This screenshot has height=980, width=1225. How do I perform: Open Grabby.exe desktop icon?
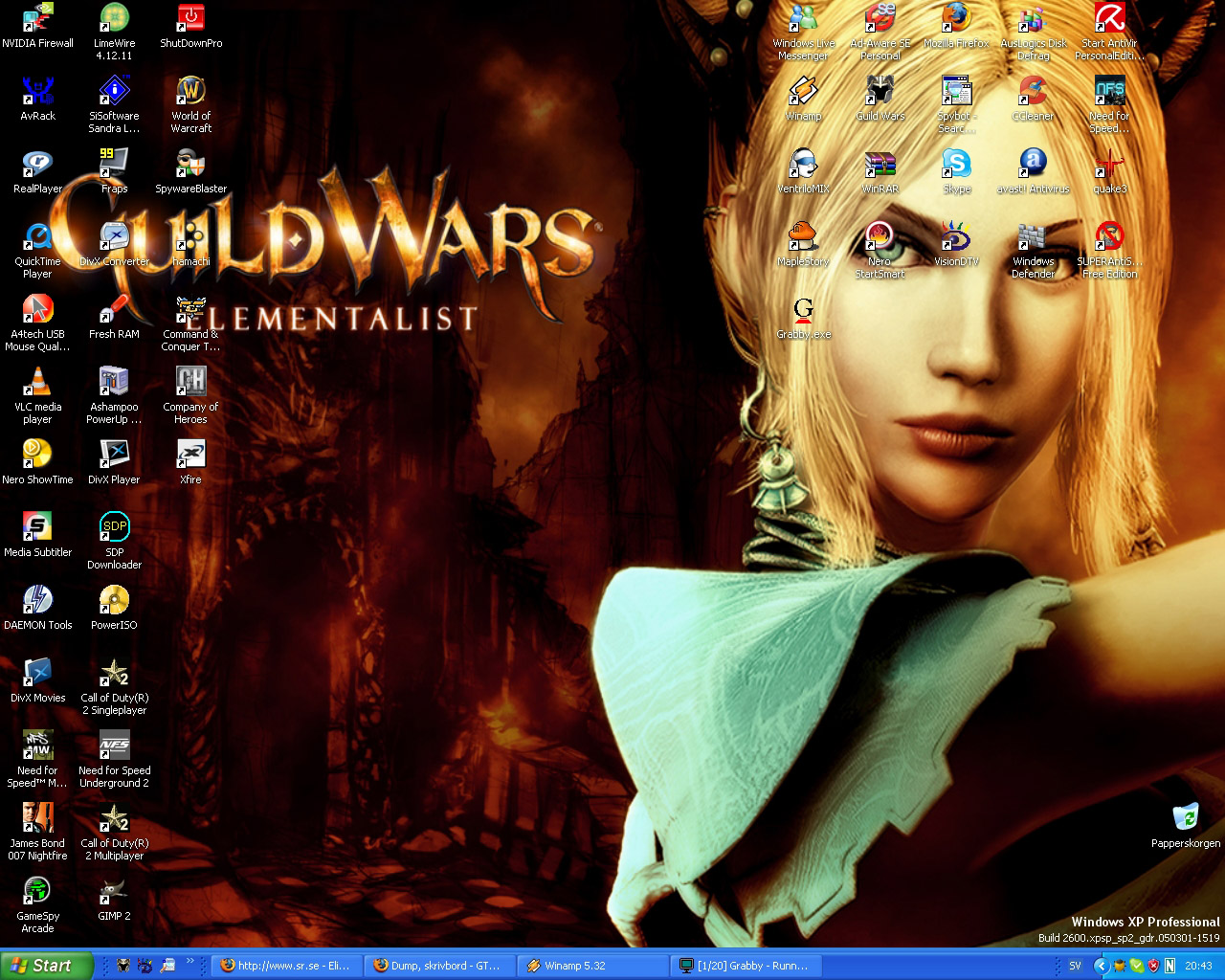803,318
